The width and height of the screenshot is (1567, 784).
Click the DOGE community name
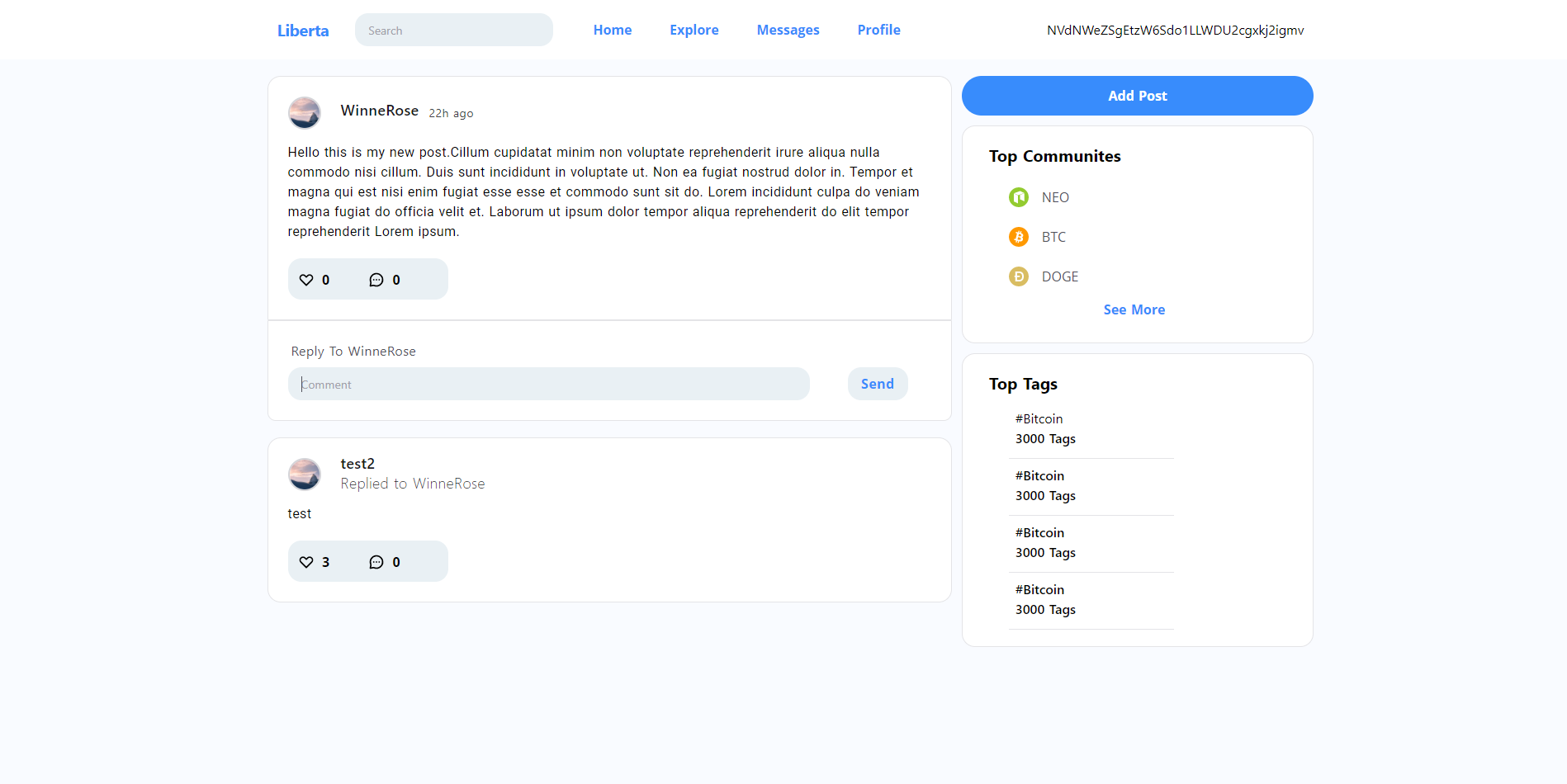pyautogui.click(x=1060, y=276)
